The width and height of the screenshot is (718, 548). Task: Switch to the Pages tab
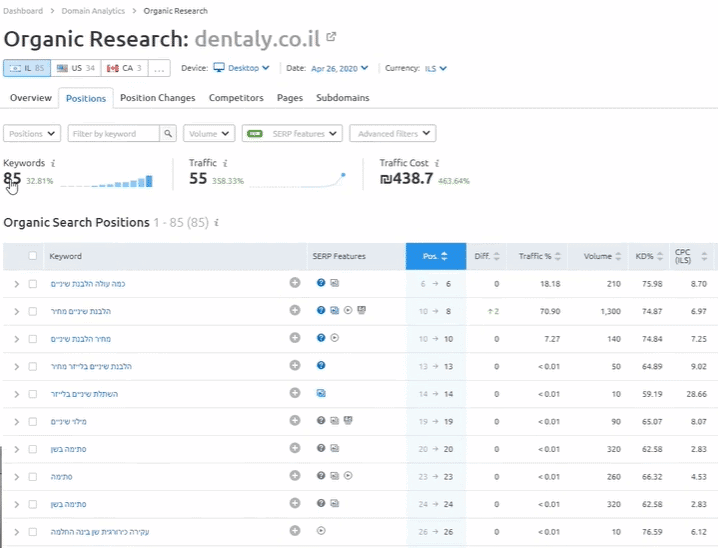click(290, 98)
